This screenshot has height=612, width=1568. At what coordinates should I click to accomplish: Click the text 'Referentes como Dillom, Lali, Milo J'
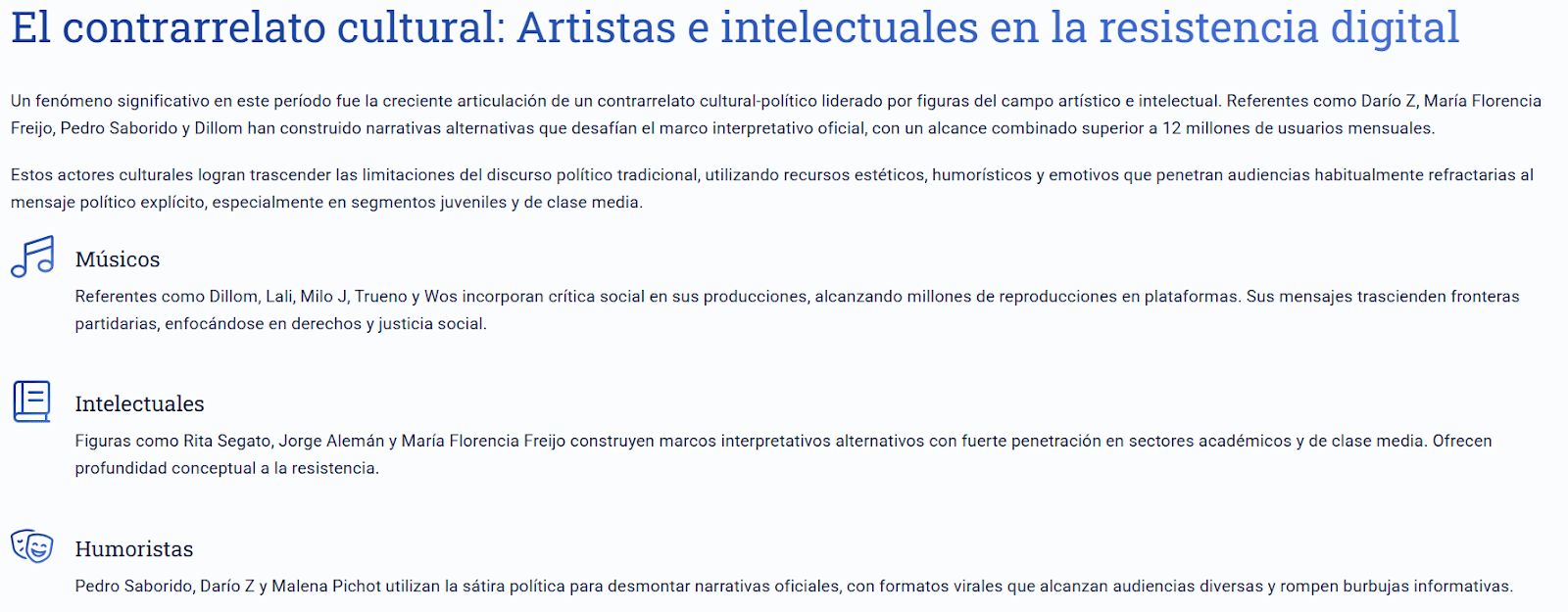pos(212,297)
